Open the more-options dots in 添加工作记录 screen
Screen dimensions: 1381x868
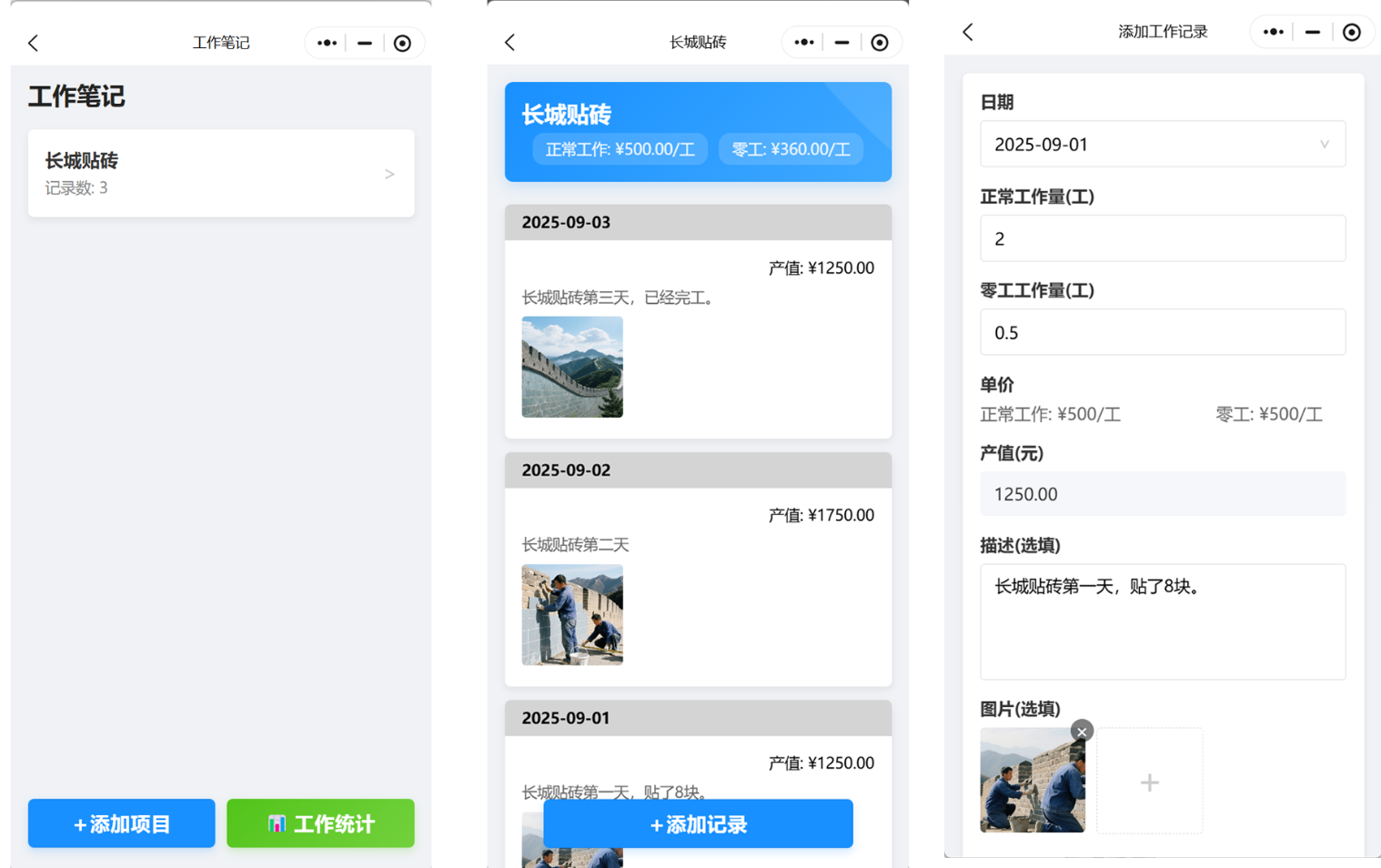pos(1274,32)
